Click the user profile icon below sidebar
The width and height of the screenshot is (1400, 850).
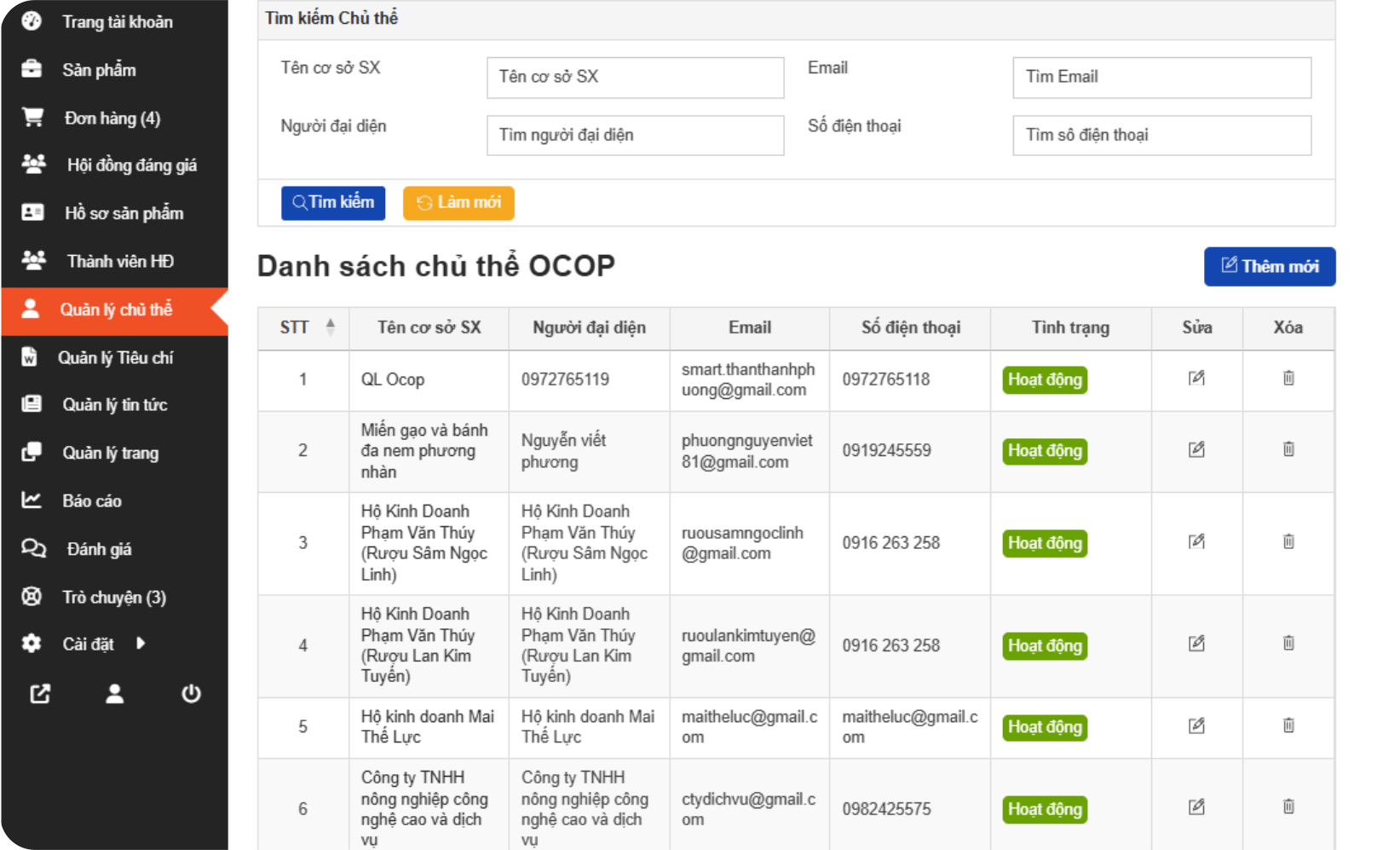(114, 694)
